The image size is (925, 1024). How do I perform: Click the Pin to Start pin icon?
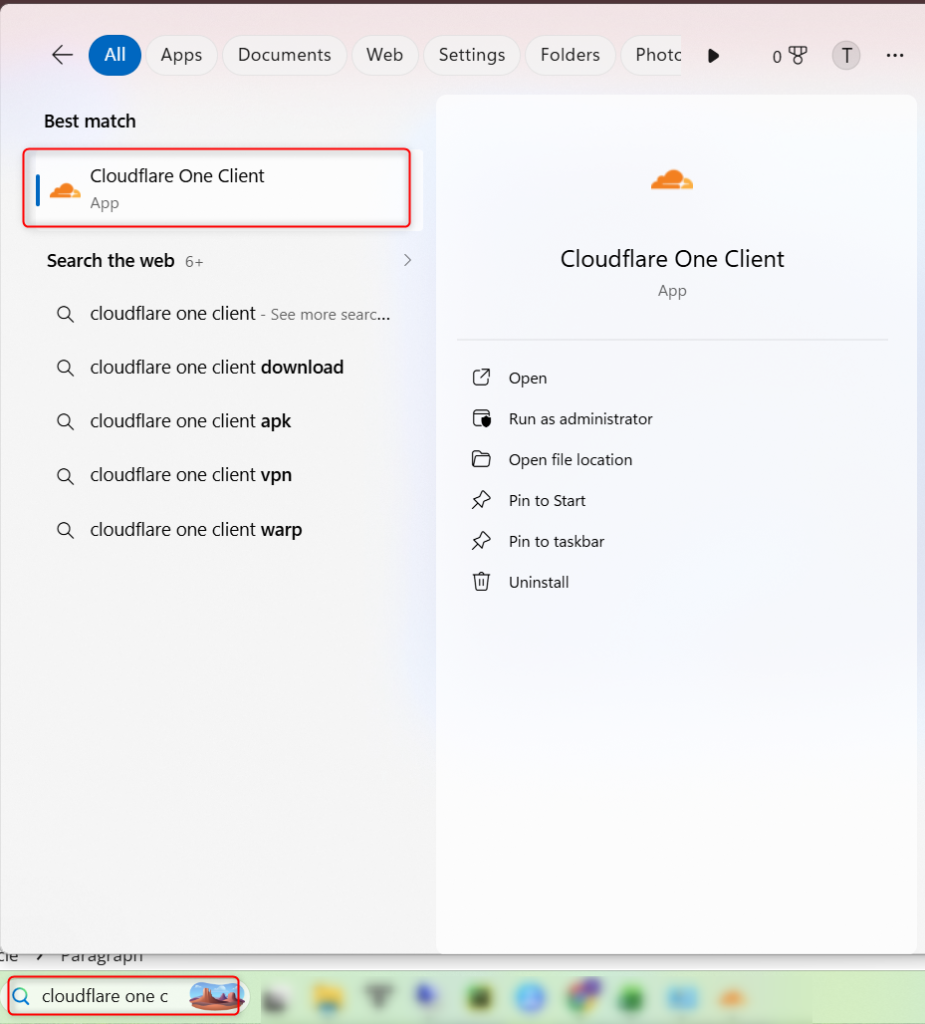[481, 500]
